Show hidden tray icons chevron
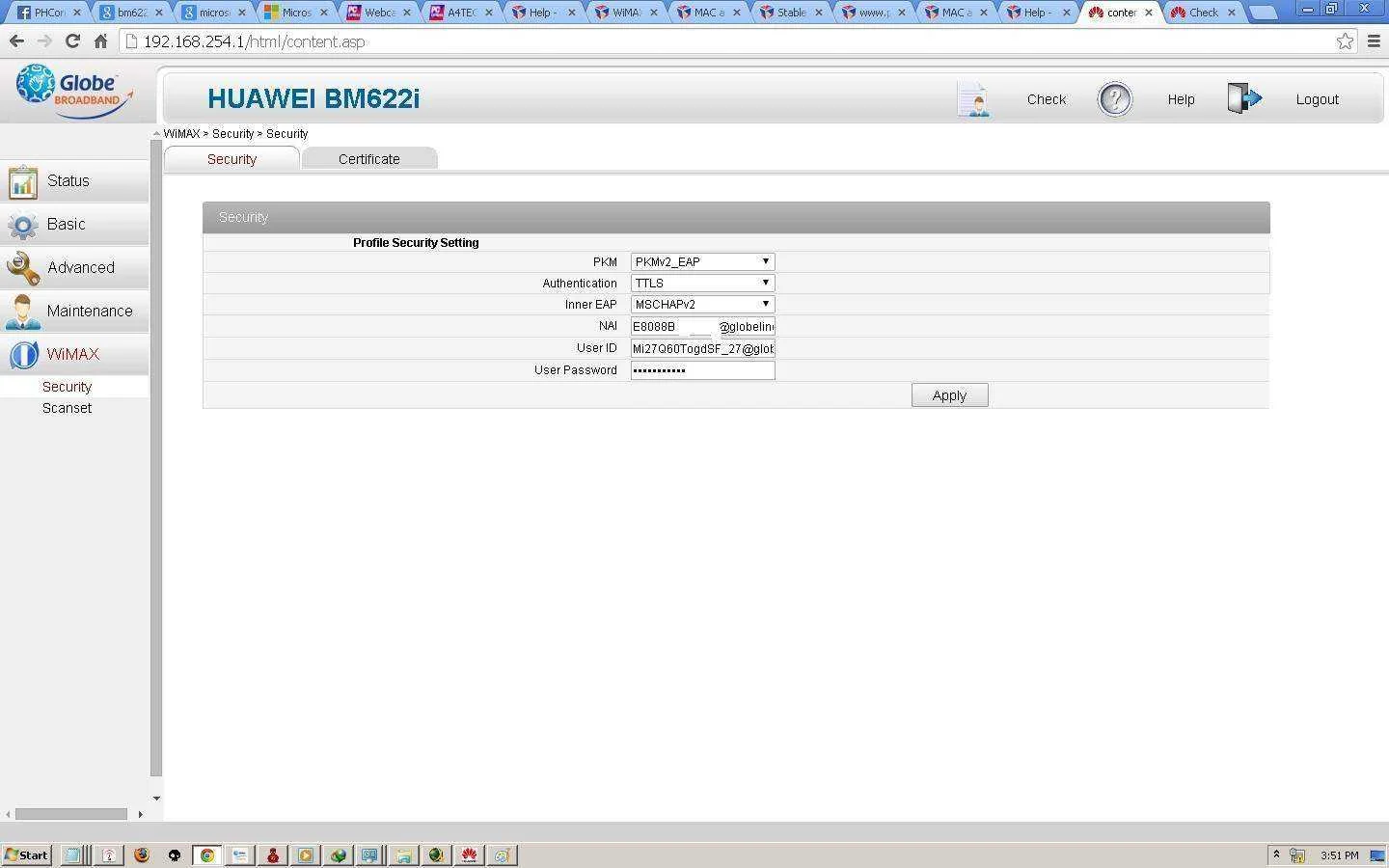The image size is (1389, 868). point(1276,854)
